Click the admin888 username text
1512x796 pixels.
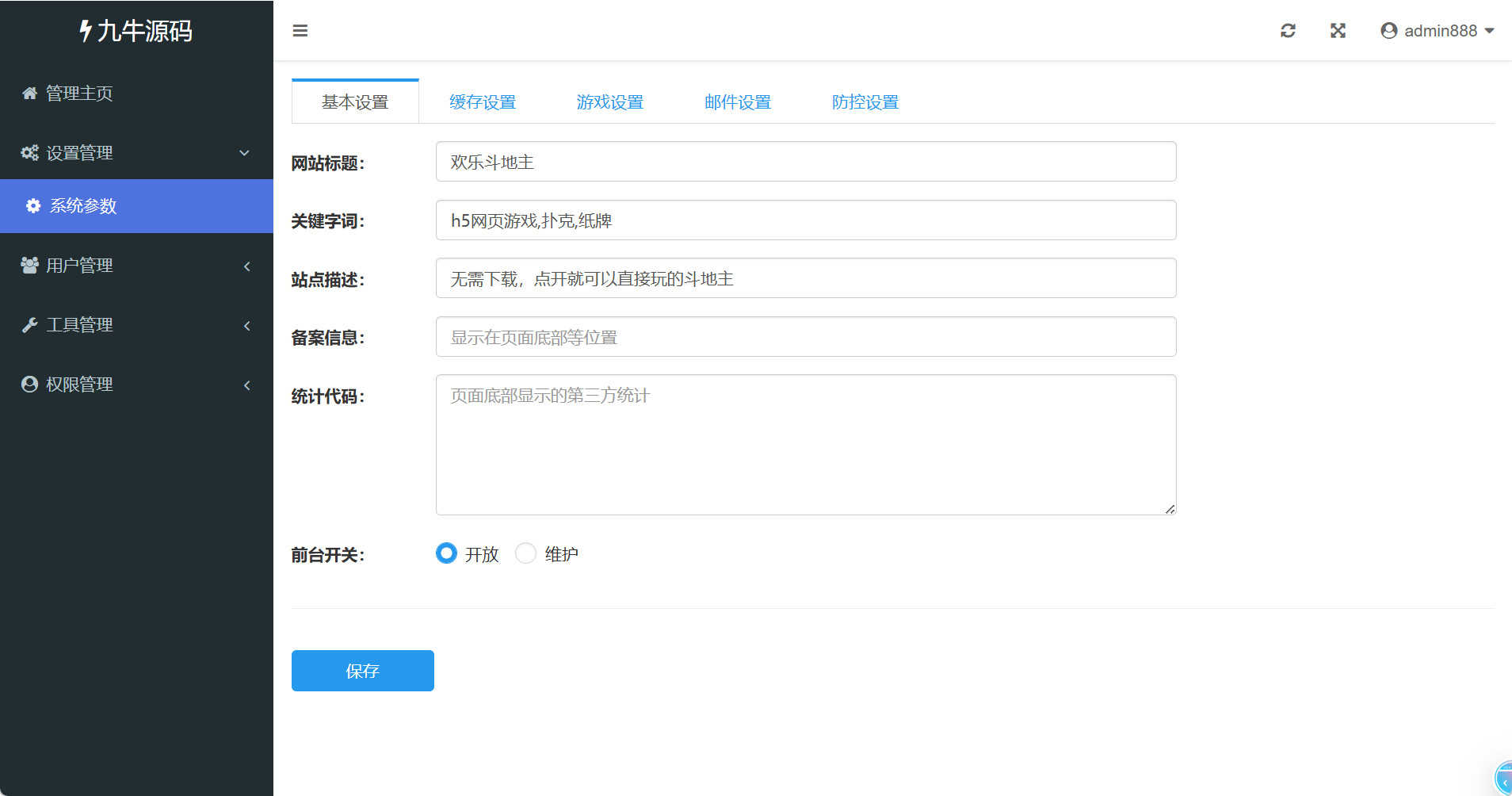click(1441, 30)
